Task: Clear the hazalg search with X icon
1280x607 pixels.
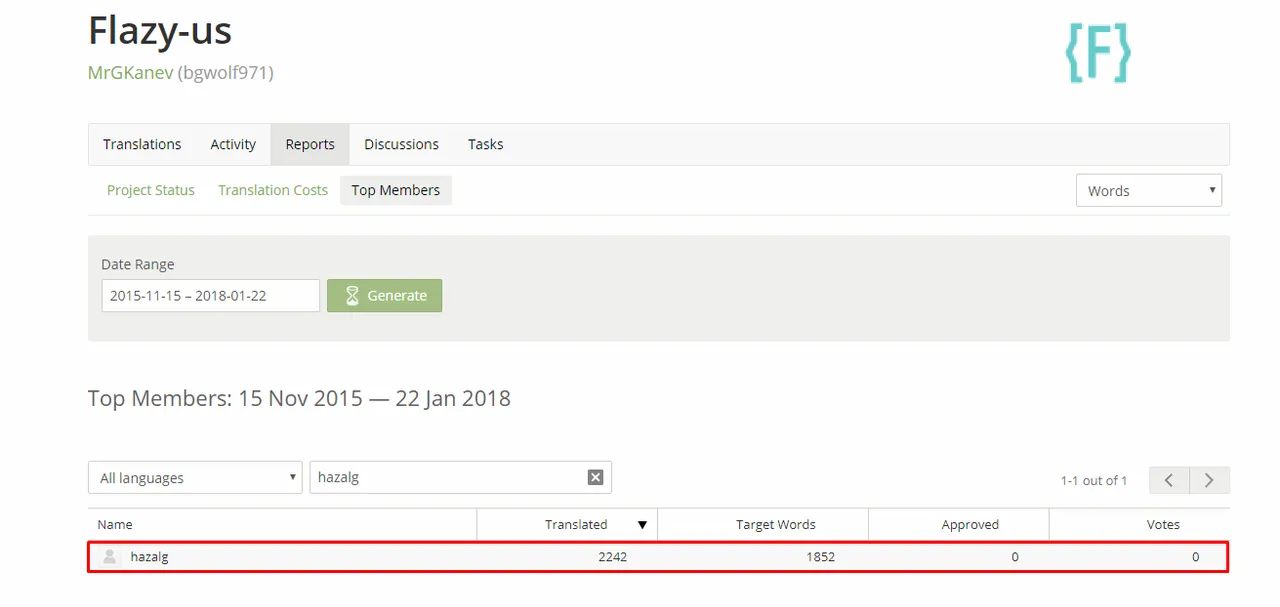Action: pos(595,477)
